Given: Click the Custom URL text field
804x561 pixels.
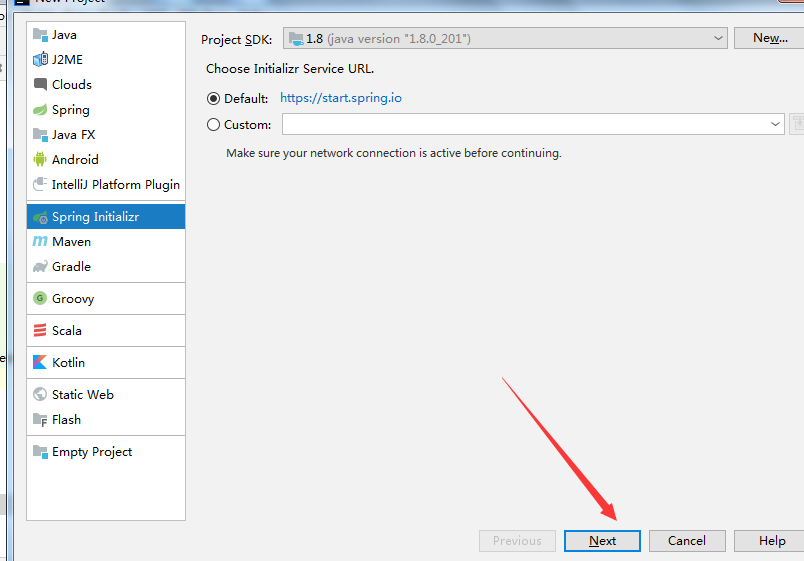Looking at the screenshot, I should tap(533, 124).
